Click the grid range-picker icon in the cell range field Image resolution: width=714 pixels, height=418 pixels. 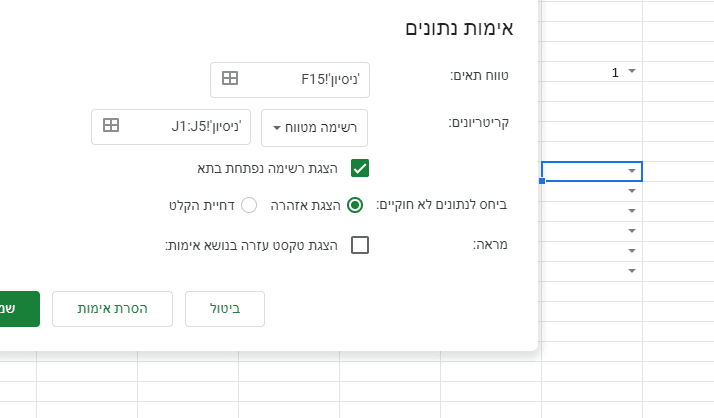[x=230, y=78]
